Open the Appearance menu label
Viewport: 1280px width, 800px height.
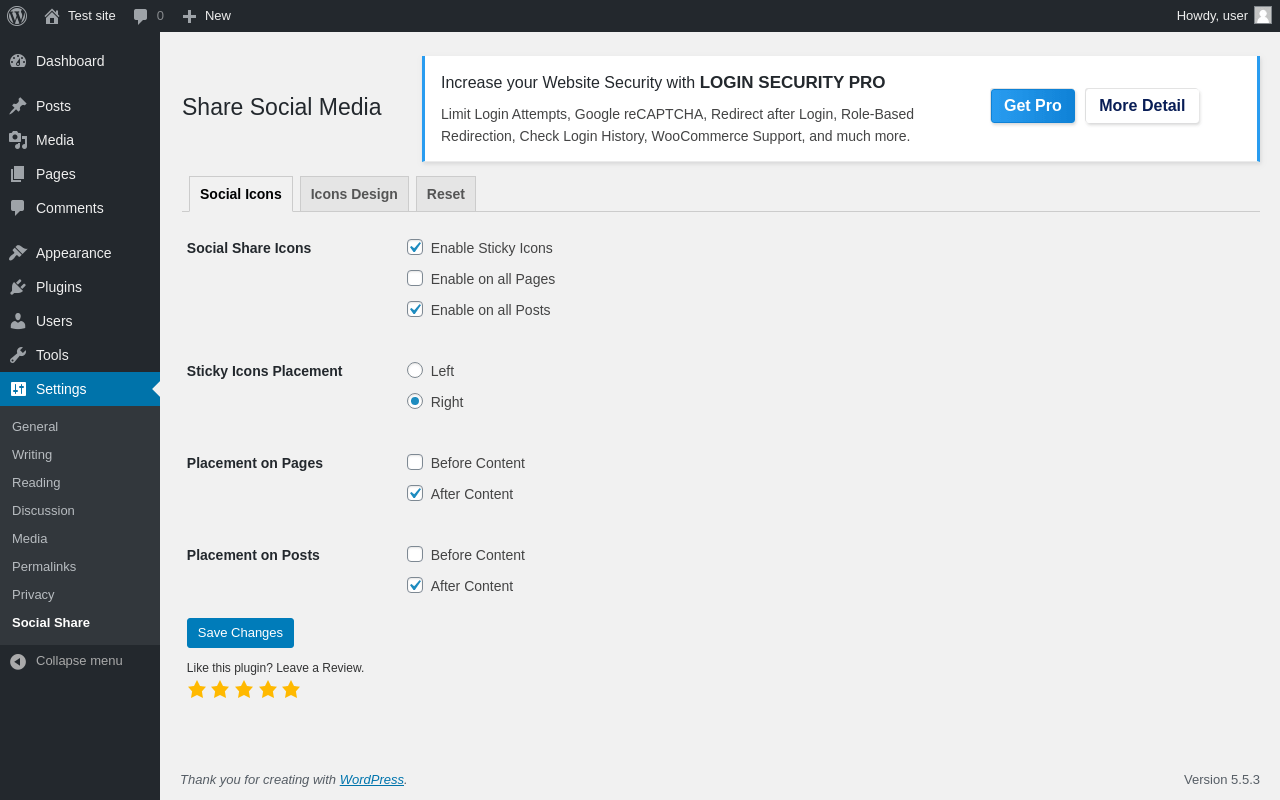[74, 253]
